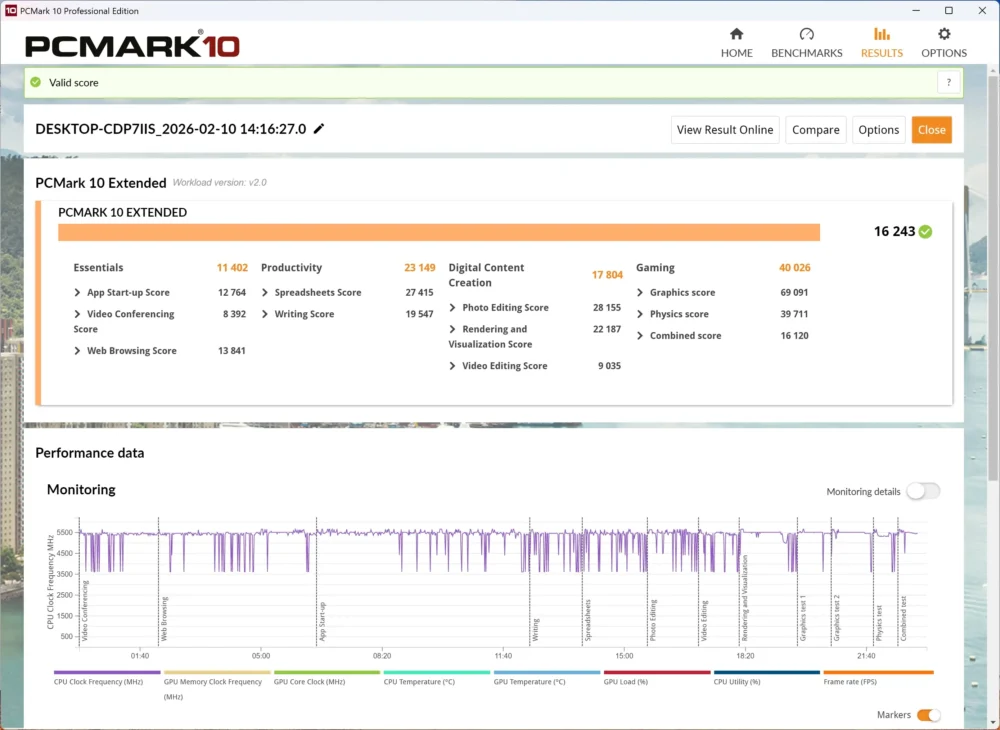Click the Graphics score value 69 091
The image size is (1000, 730).
pyautogui.click(x=794, y=292)
